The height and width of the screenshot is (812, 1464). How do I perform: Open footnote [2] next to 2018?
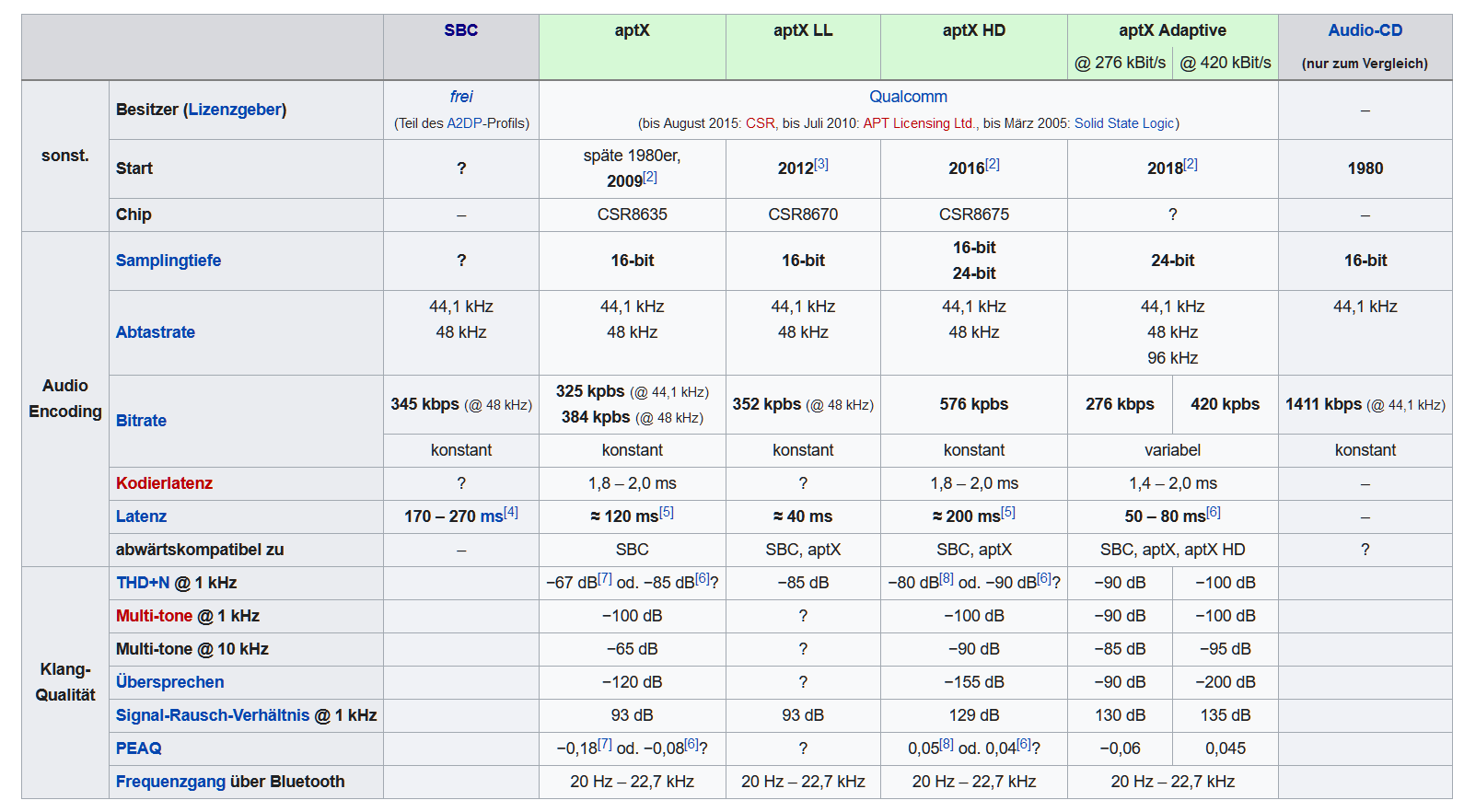(1191, 164)
